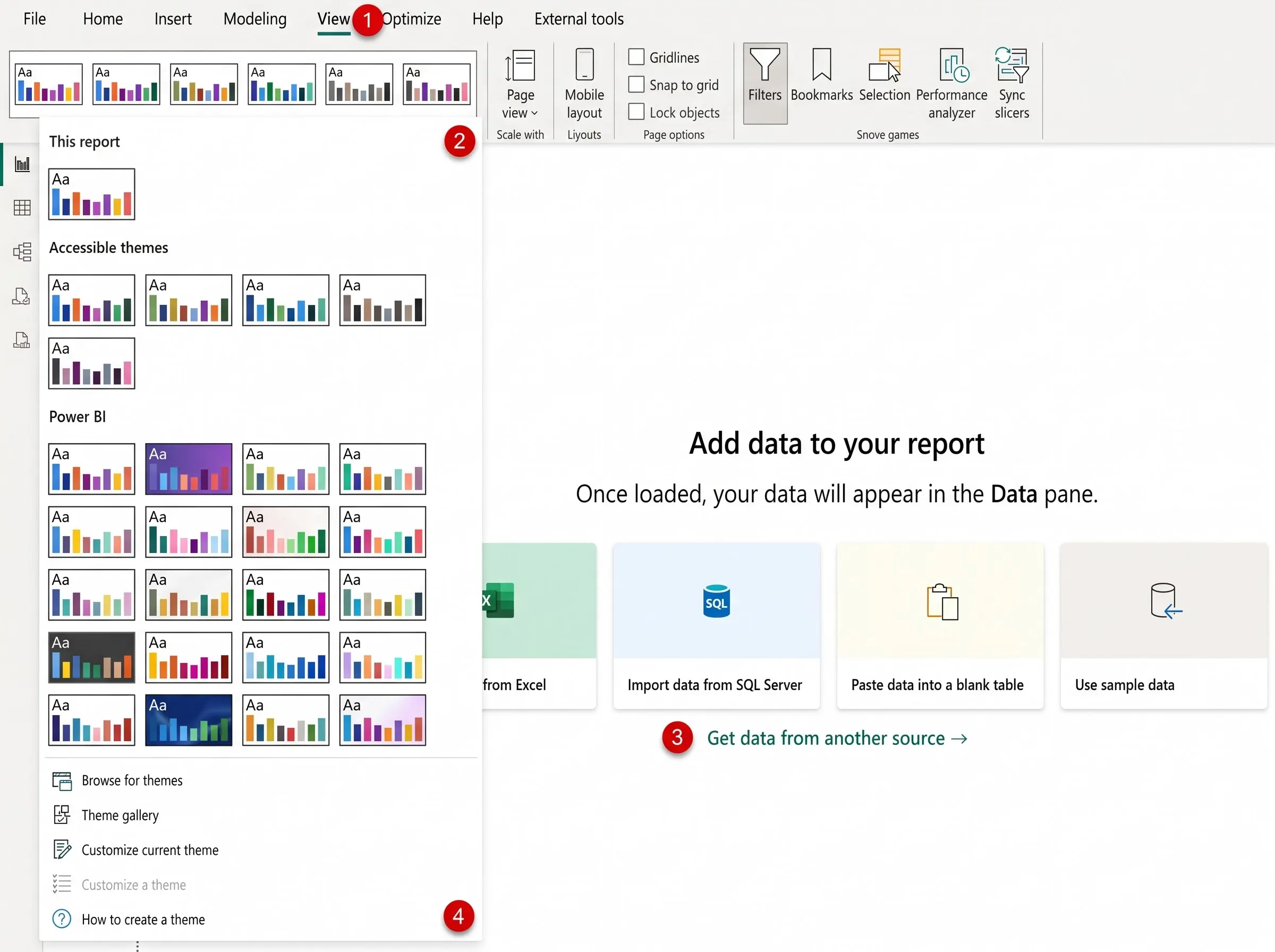
Task: Click Get data from another source link
Action: [837, 738]
